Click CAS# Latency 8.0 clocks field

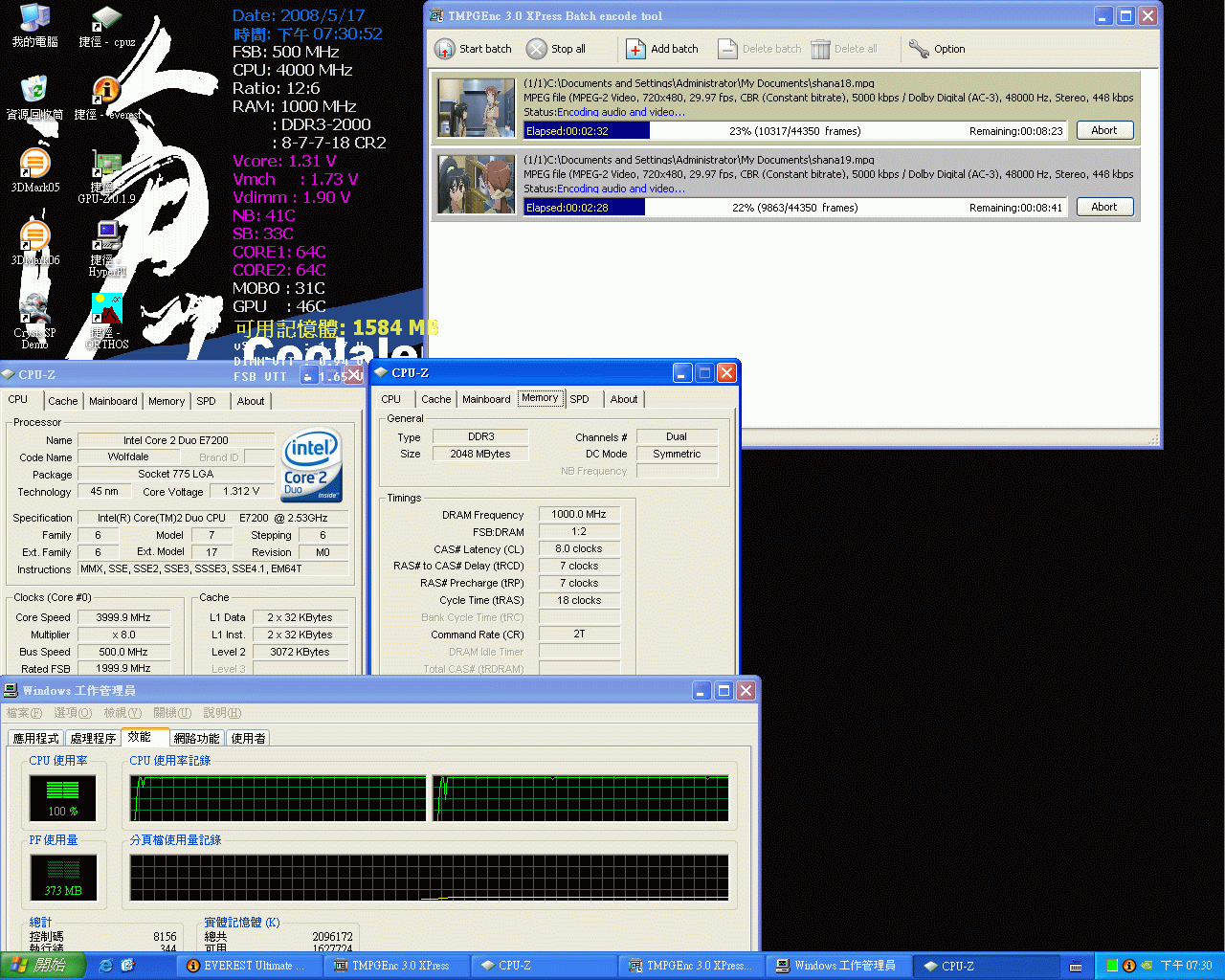pyautogui.click(x=579, y=548)
